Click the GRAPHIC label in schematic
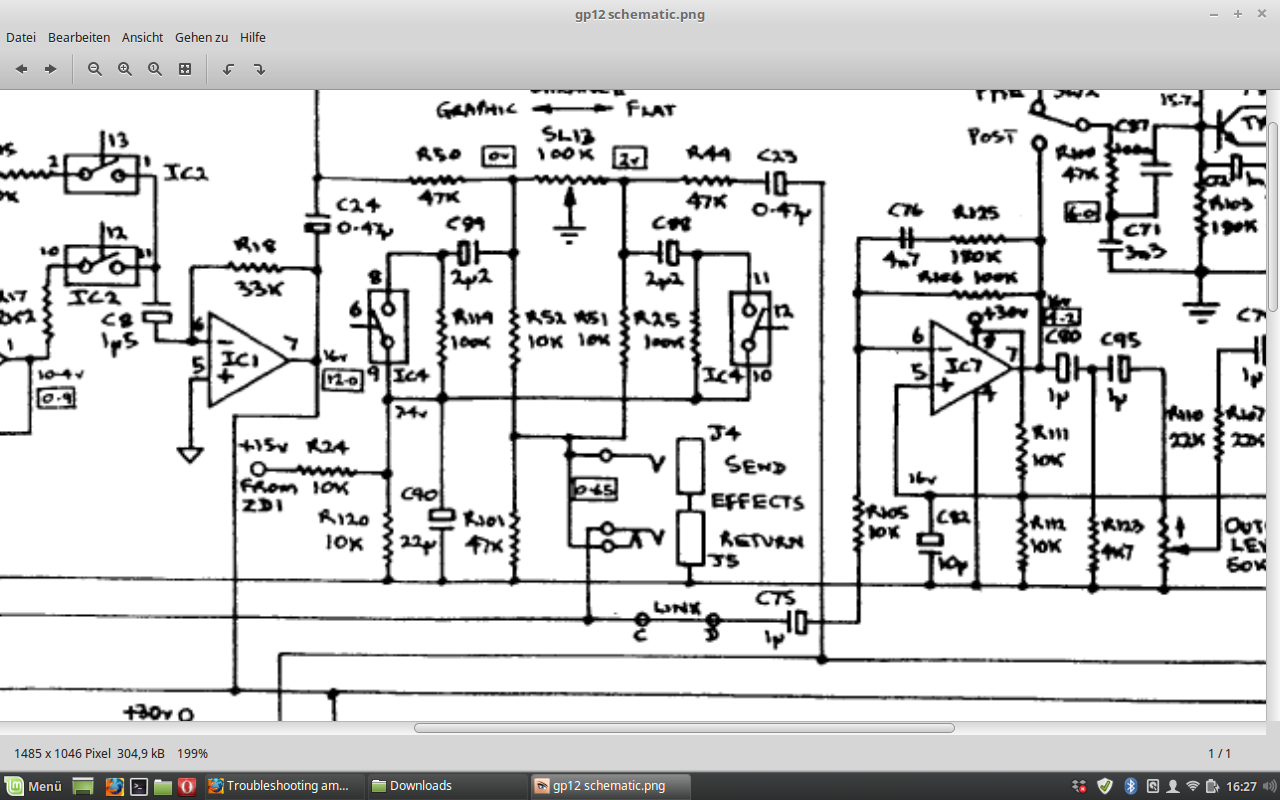This screenshot has width=1280, height=800. pos(476,108)
